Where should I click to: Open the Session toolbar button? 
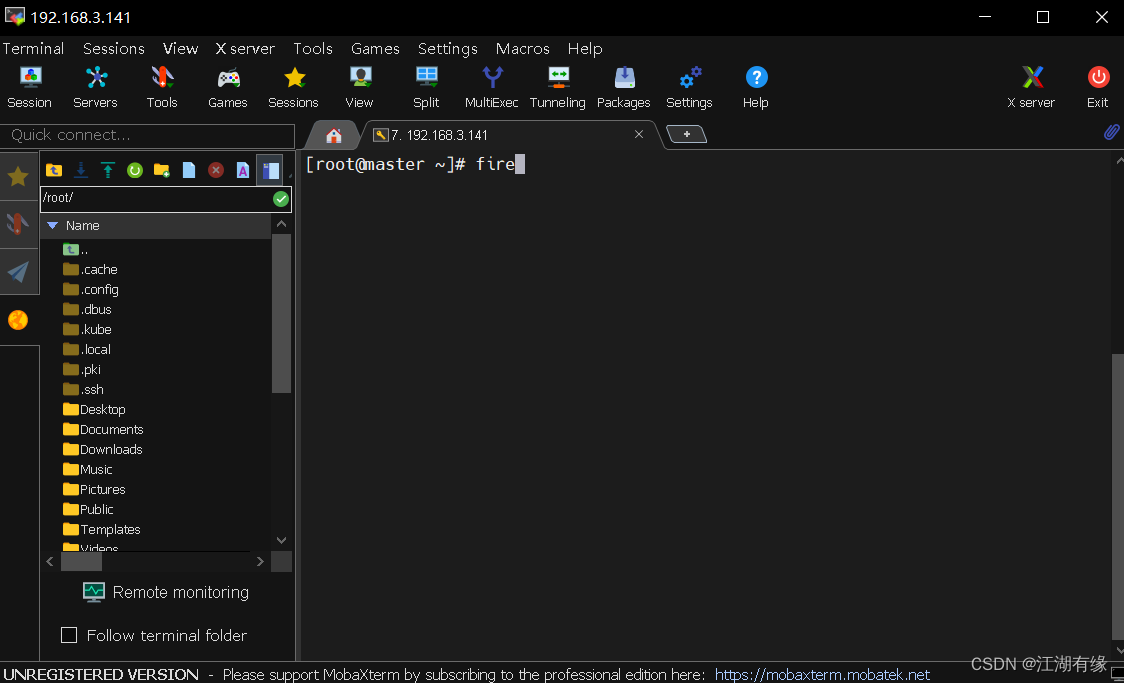[x=29, y=87]
